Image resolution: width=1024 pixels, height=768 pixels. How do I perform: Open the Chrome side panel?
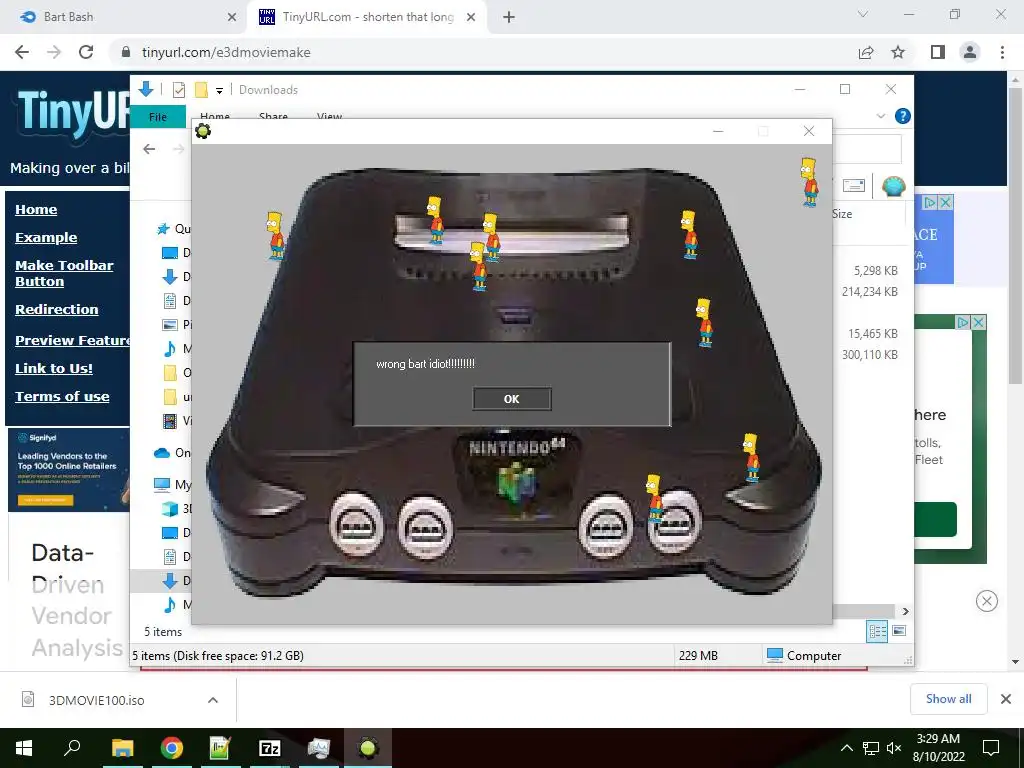pyautogui.click(x=938, y=52)
